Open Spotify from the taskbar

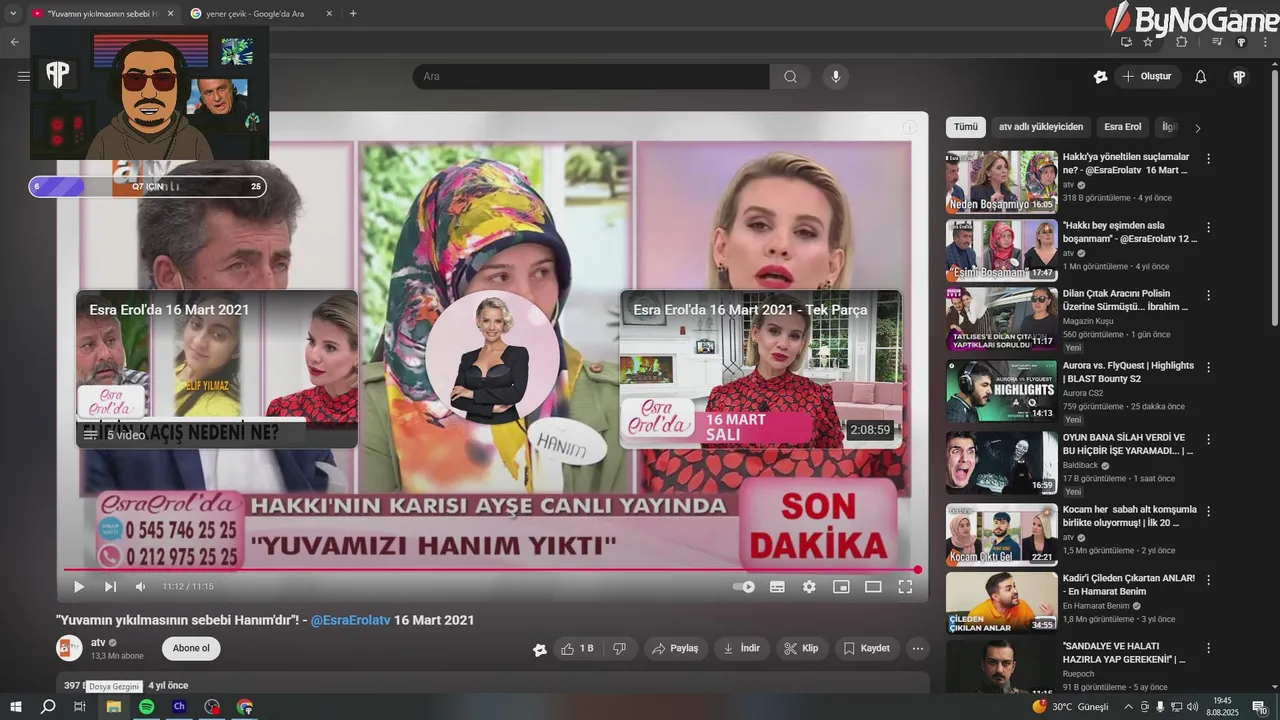[147, 707]
